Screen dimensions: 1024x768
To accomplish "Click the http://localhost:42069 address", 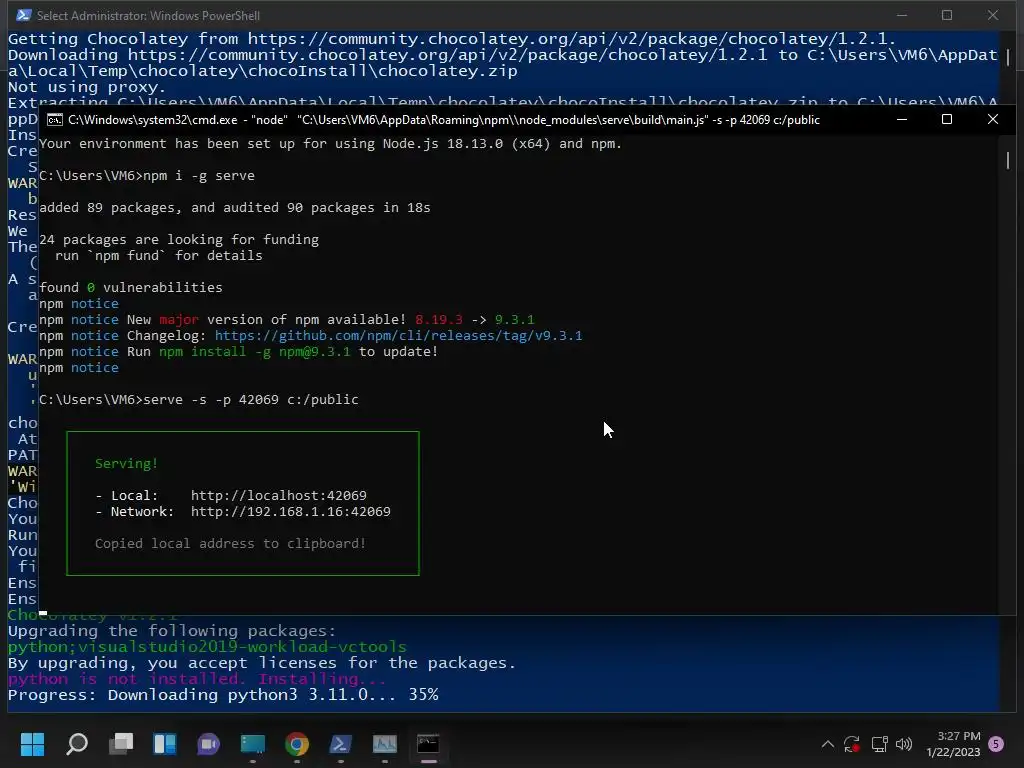I will pyautogui.click(x=279, y=496).
